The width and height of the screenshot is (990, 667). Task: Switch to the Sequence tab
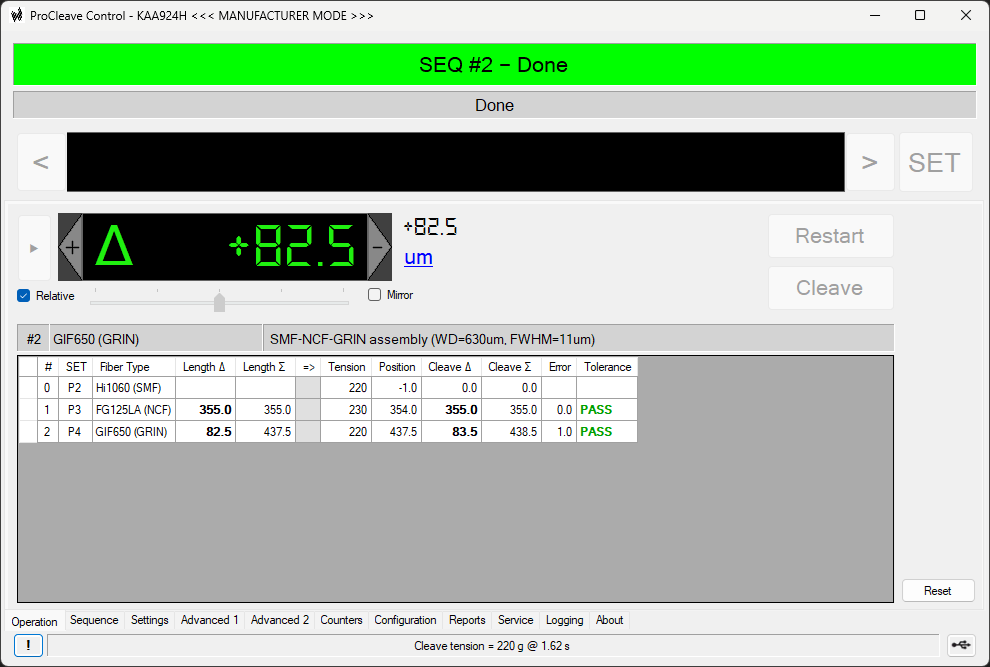(94, 620)
